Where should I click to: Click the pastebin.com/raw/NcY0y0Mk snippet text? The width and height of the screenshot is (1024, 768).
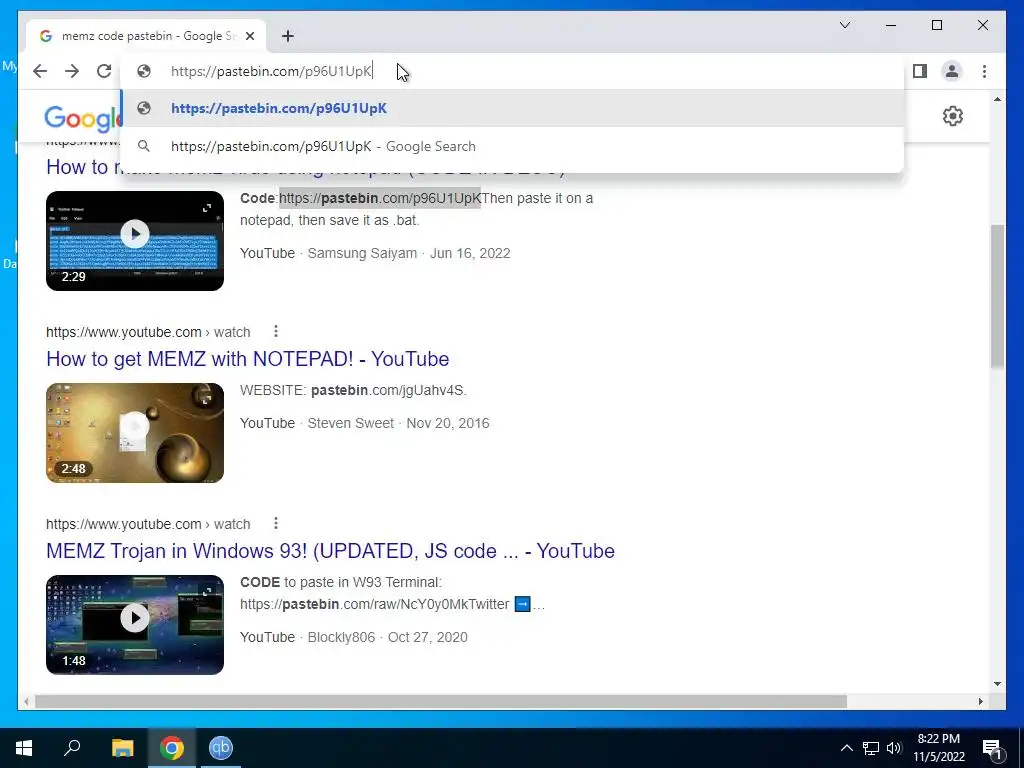coord(374,604)
